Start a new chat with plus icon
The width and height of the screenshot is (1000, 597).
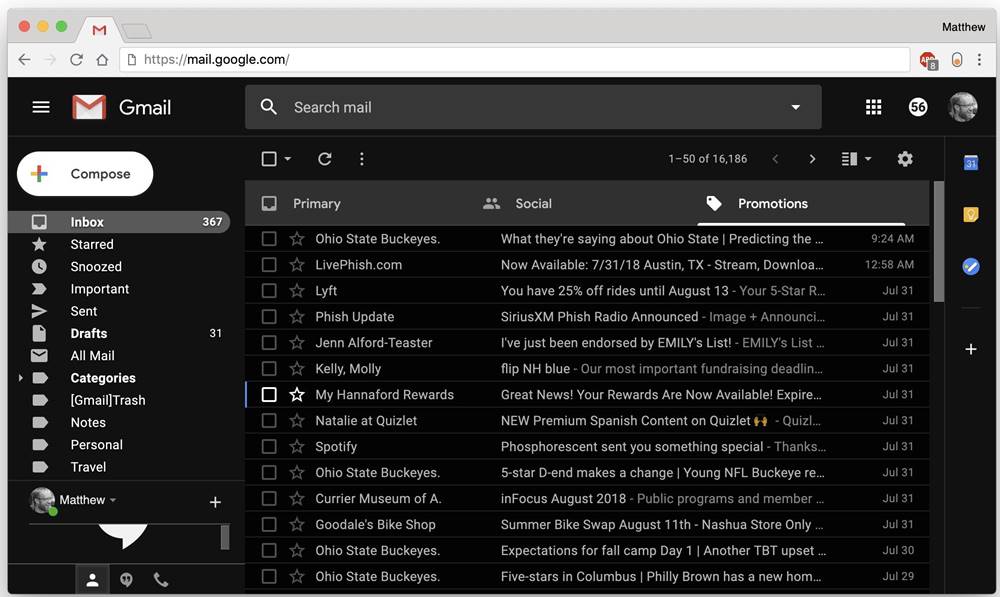[216, 502]
